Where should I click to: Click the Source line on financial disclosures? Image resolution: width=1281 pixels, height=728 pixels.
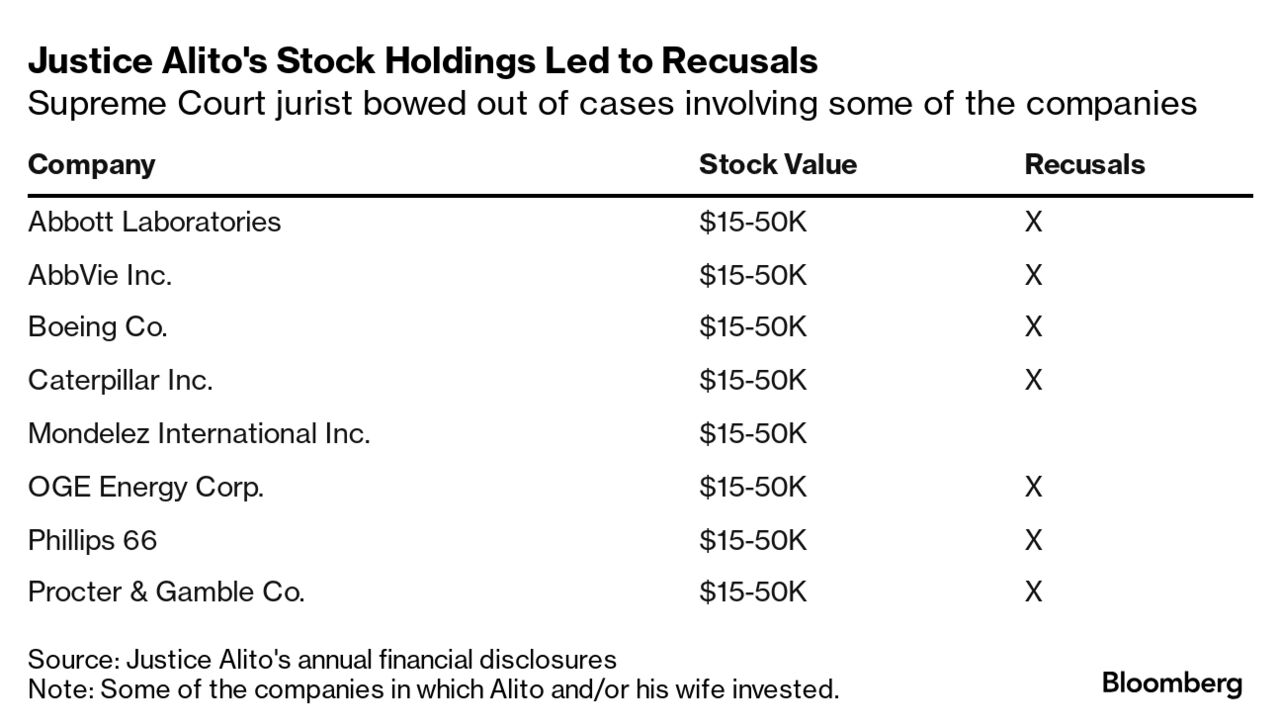322,660
